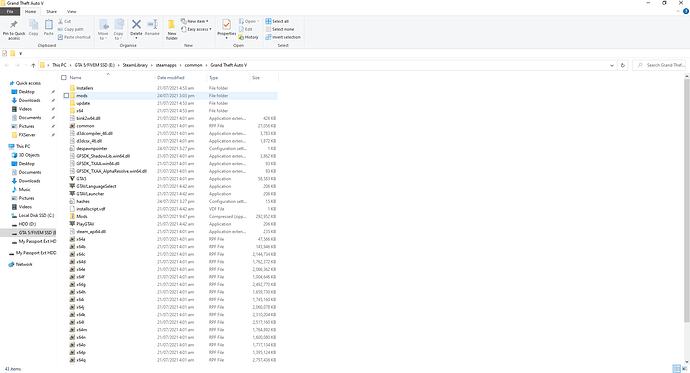This screenshot has width=690, height=373.
Task: Open the help question mark icon
Action: tap(686, 11)
